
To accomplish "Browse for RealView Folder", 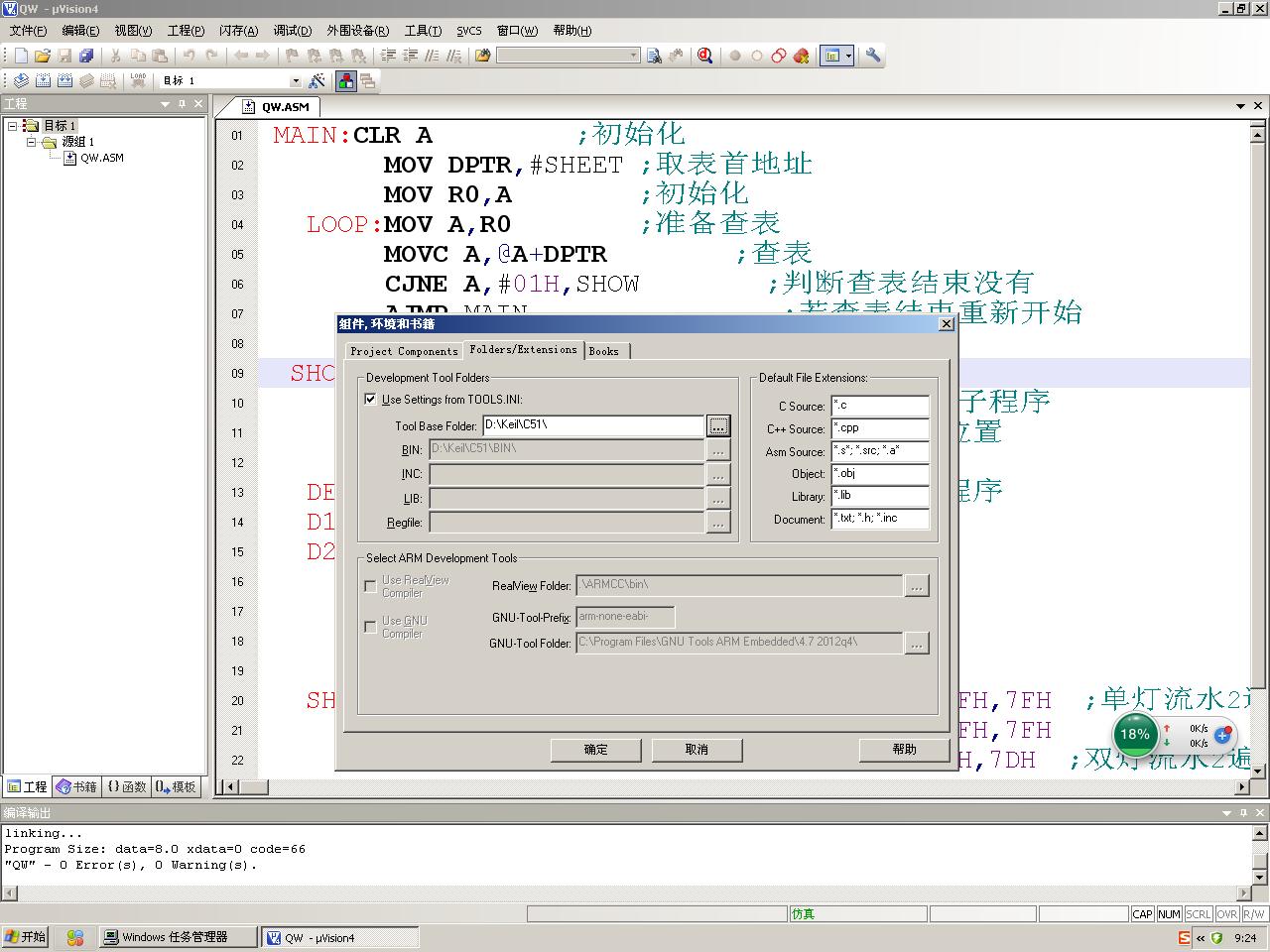I will click(917, 586).
